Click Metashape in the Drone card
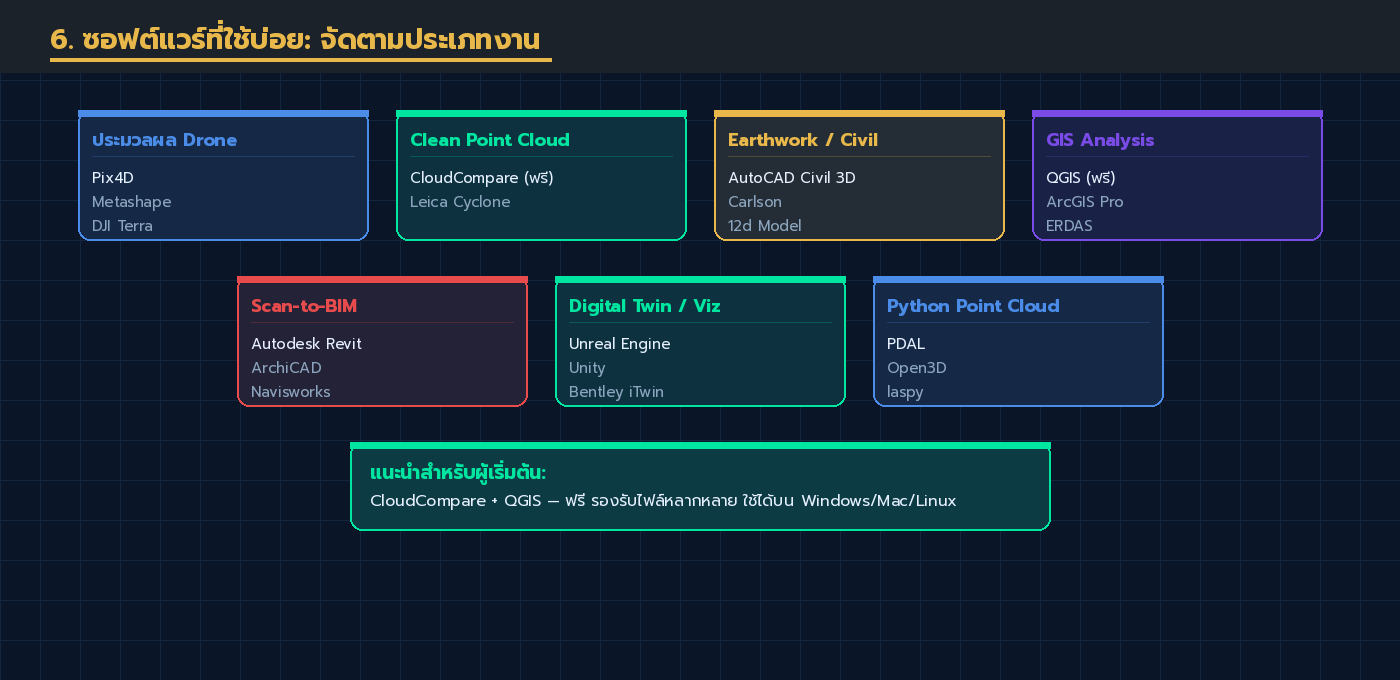The image size is (1400, 680). click(132, 202)
